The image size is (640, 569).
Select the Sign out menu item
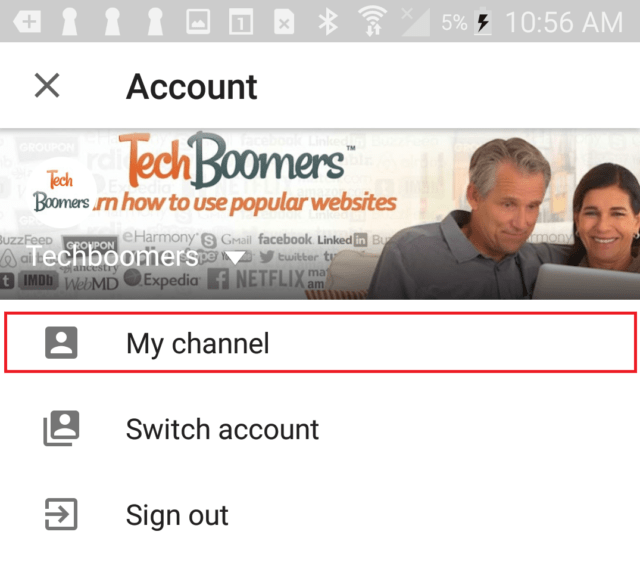pyautogui.click(x=320, y=514)
